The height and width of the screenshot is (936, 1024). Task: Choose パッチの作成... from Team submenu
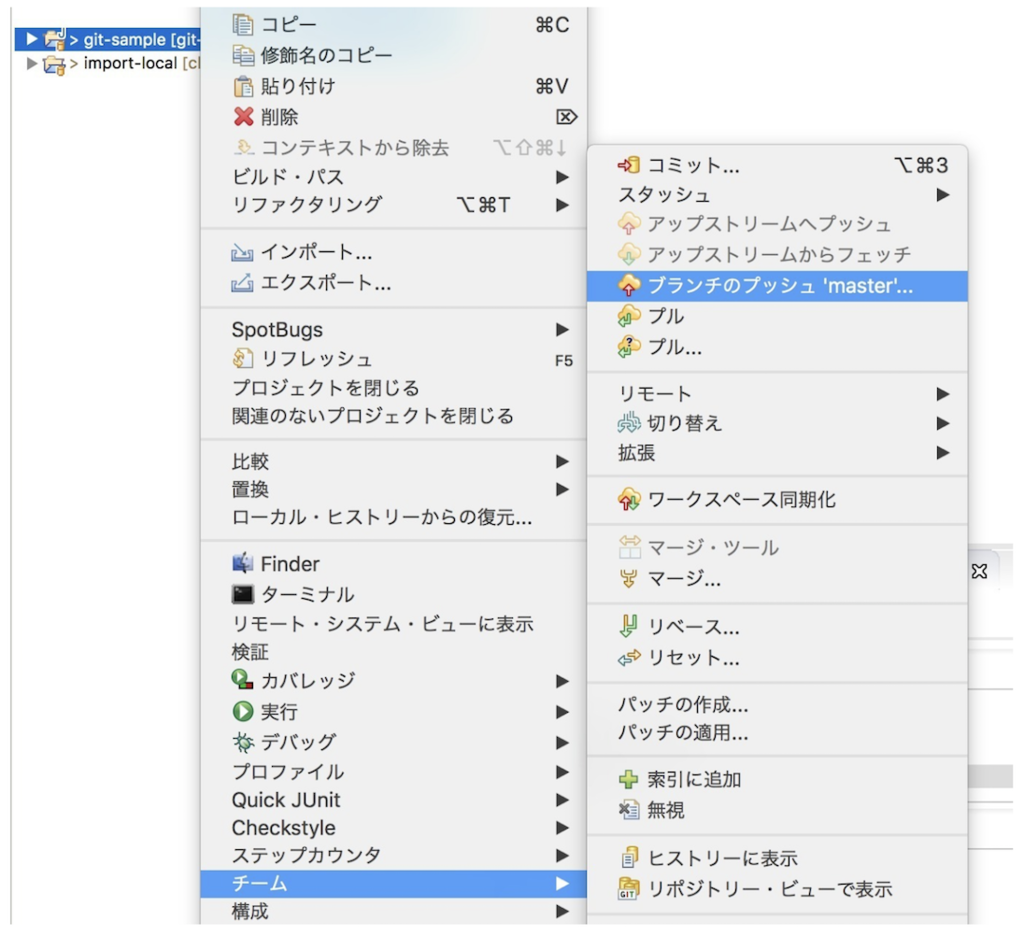777,705
